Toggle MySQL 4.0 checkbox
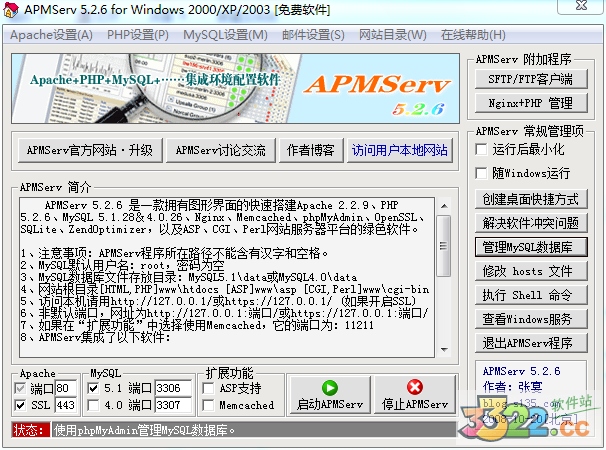This screenshot has height=450, width=606. [x=93, y=405]
